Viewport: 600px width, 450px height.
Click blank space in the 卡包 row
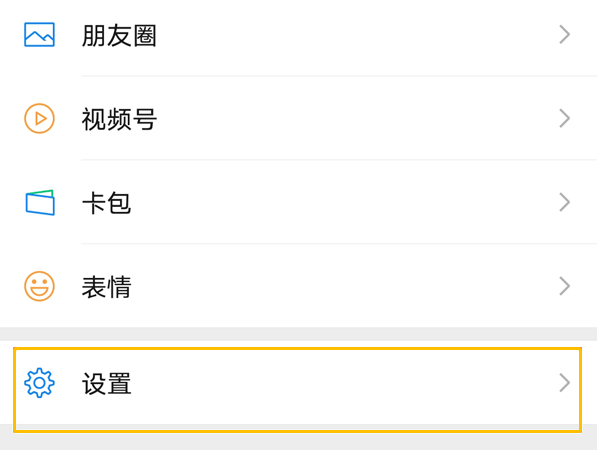point(350,203)
